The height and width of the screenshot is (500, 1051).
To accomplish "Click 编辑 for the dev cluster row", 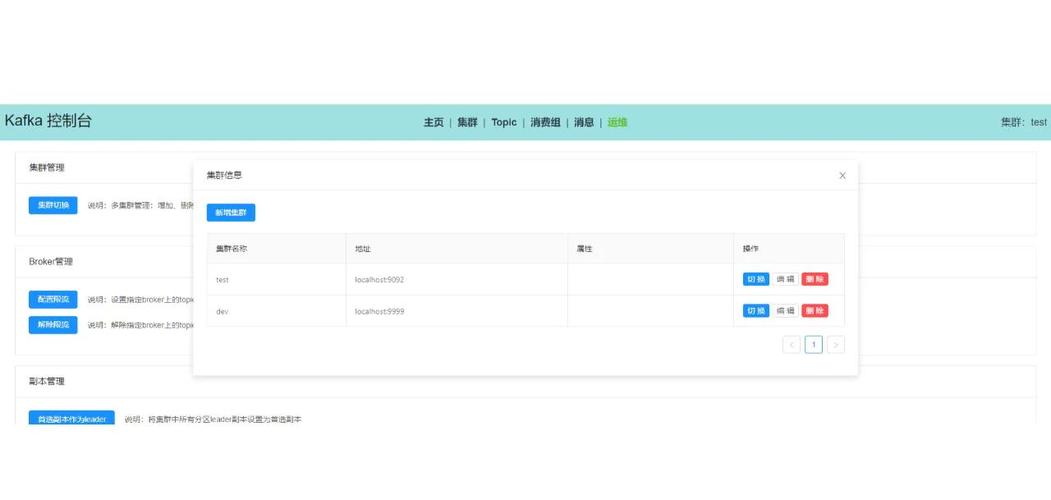I will [x=786, y=311].
